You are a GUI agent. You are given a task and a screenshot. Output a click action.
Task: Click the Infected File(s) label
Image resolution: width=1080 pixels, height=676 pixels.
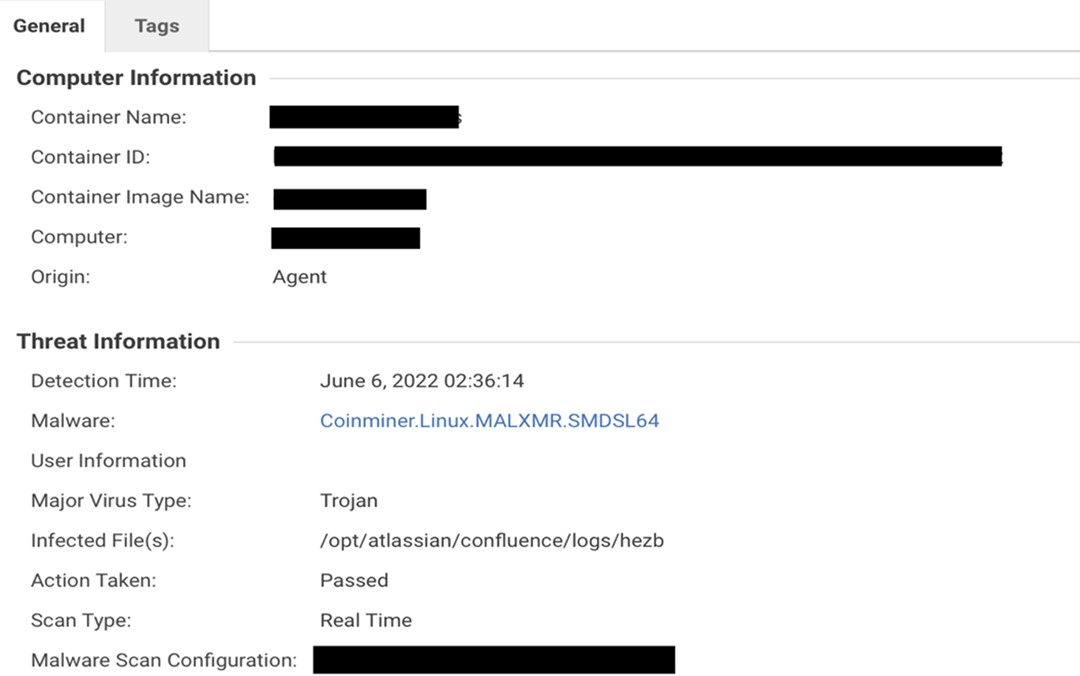[x=102, y=541]
